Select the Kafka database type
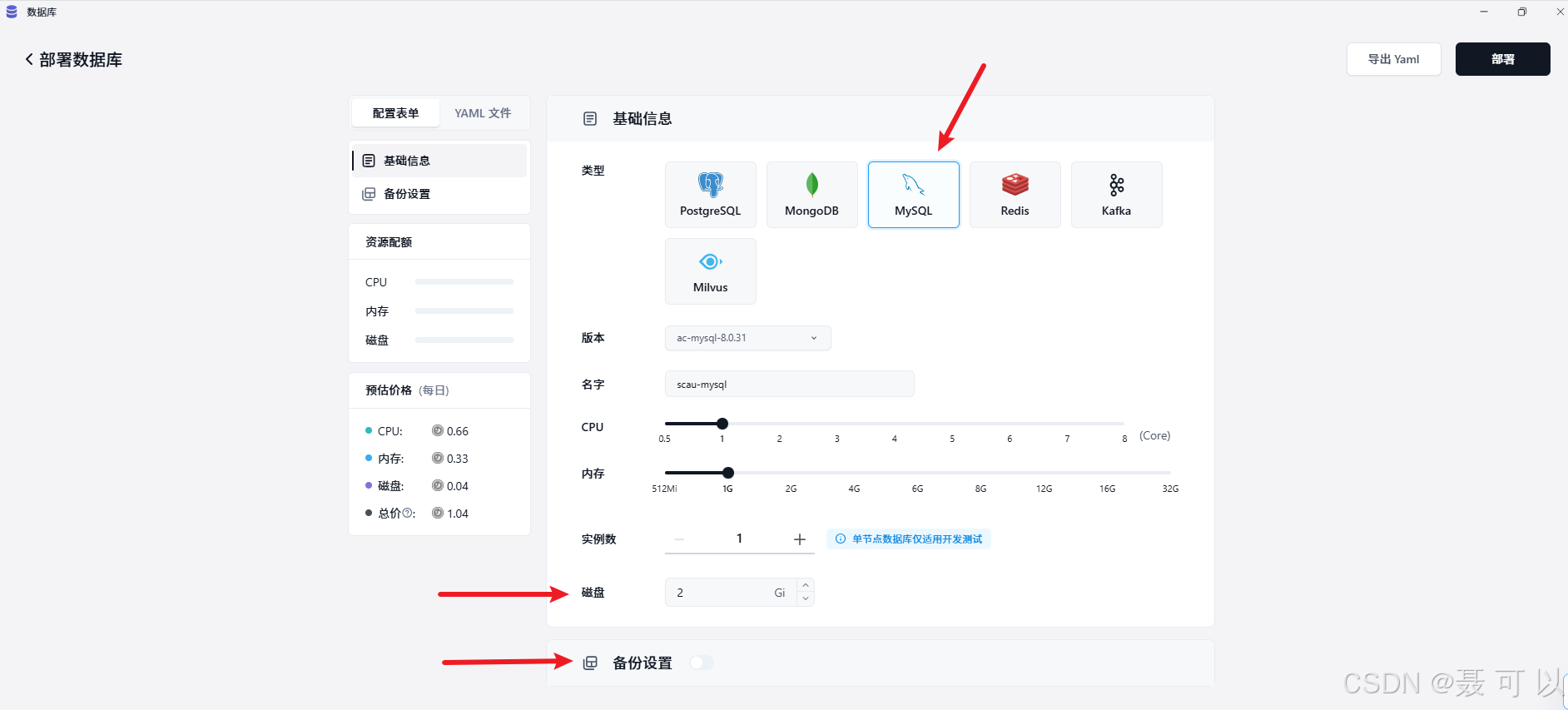The height and width of the screenshot is (710, 1568). [x=1117, y=195]
